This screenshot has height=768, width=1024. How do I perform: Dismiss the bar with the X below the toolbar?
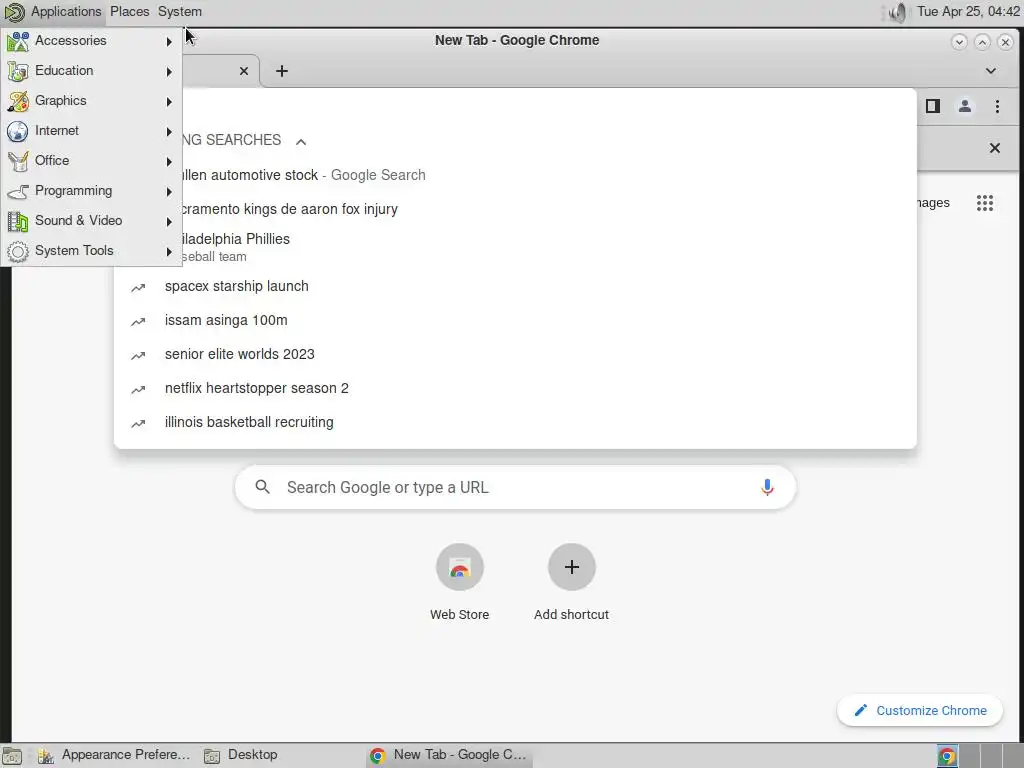point(995,148)
